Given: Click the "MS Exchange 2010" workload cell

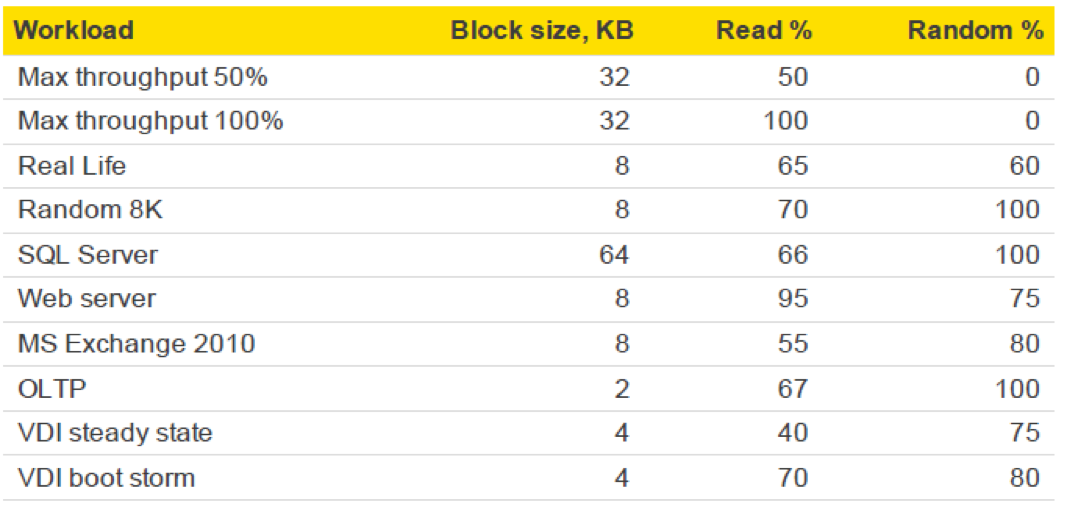Looking at the screenshot, I should pos(136,344).
